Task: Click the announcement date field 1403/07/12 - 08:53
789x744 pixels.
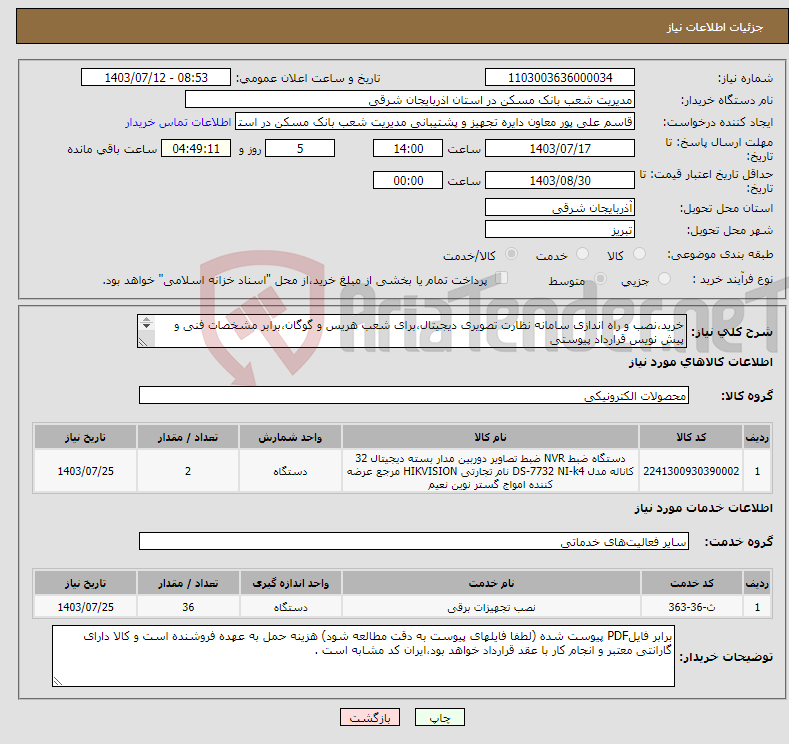Action: [155, 77]
